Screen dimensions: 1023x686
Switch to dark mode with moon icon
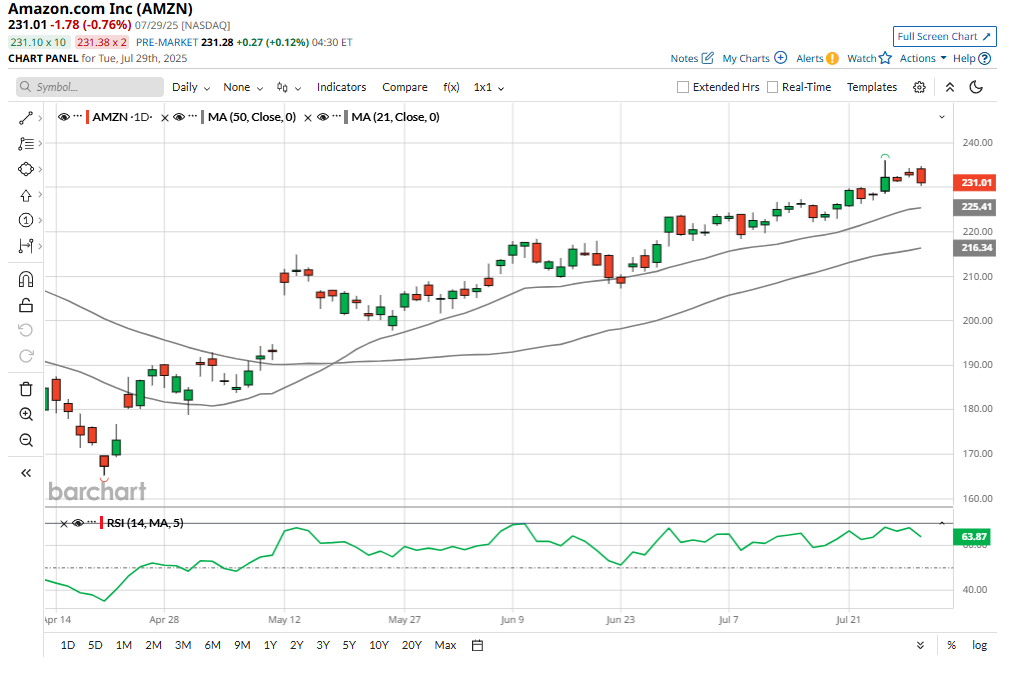(977, 87)
